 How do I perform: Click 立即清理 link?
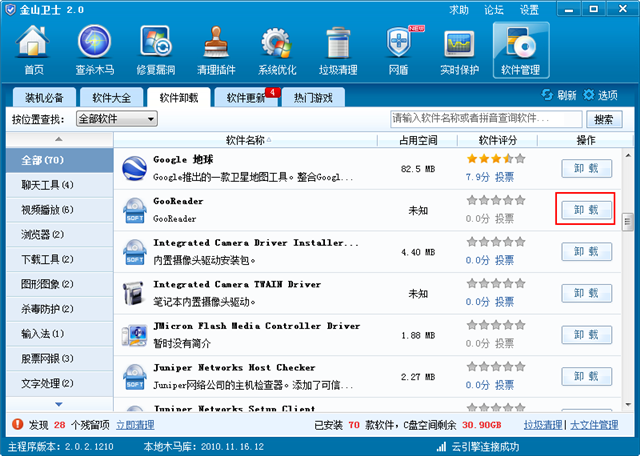pos(135,425)
